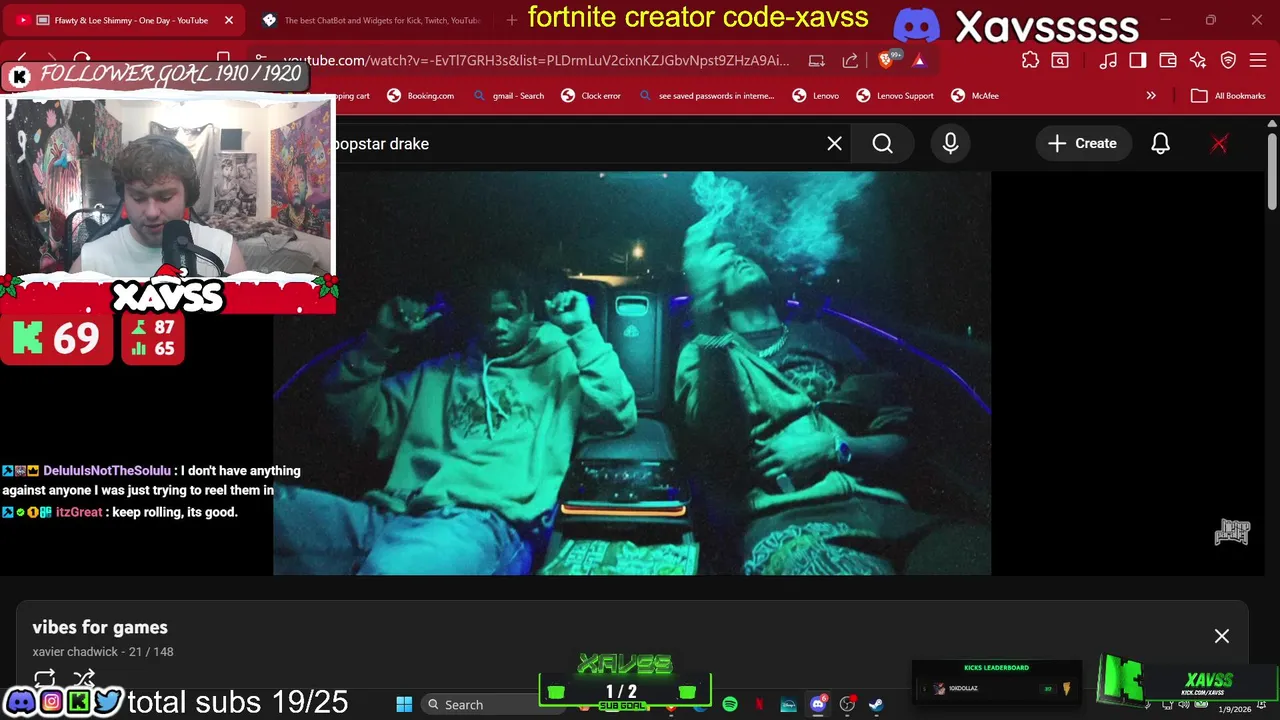Open YouTube notifications bell
Screen dimensions: 1280x720
coord(1160,144)
